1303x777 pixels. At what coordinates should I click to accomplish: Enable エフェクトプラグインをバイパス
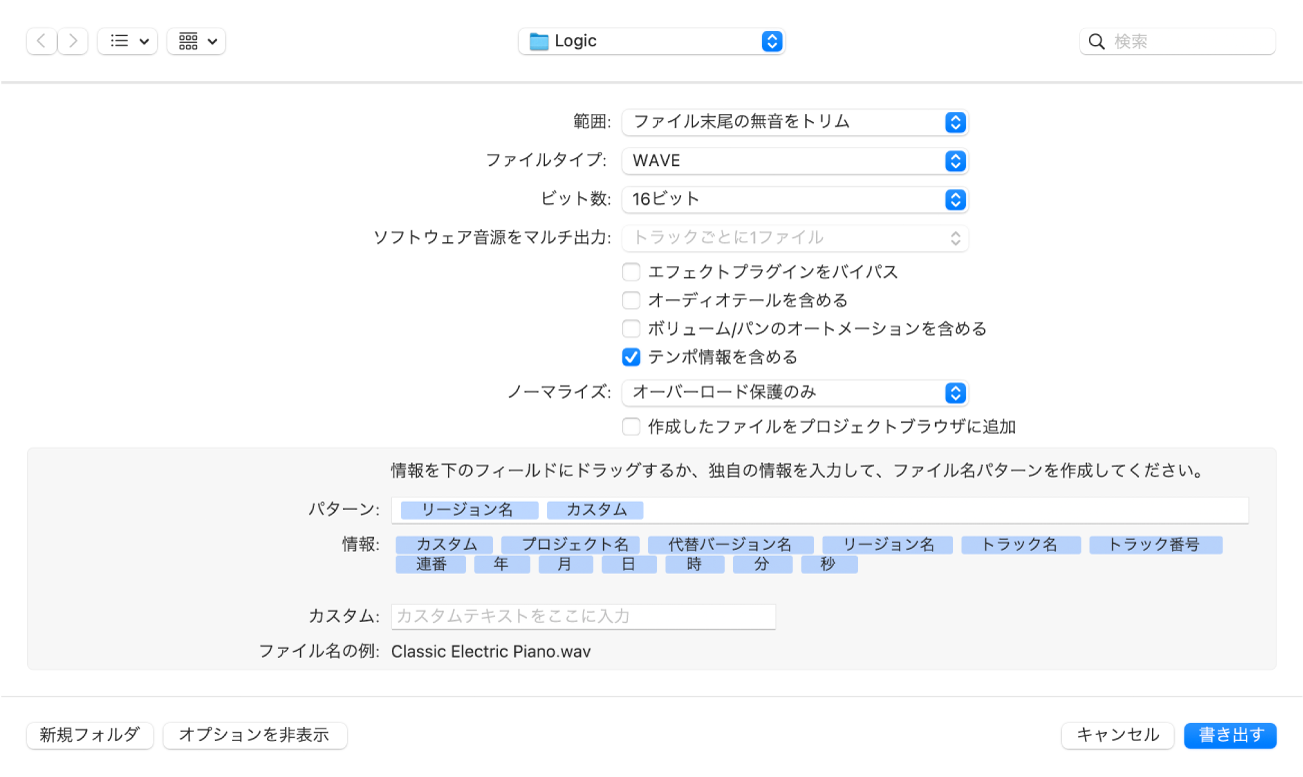pos(631,271)
